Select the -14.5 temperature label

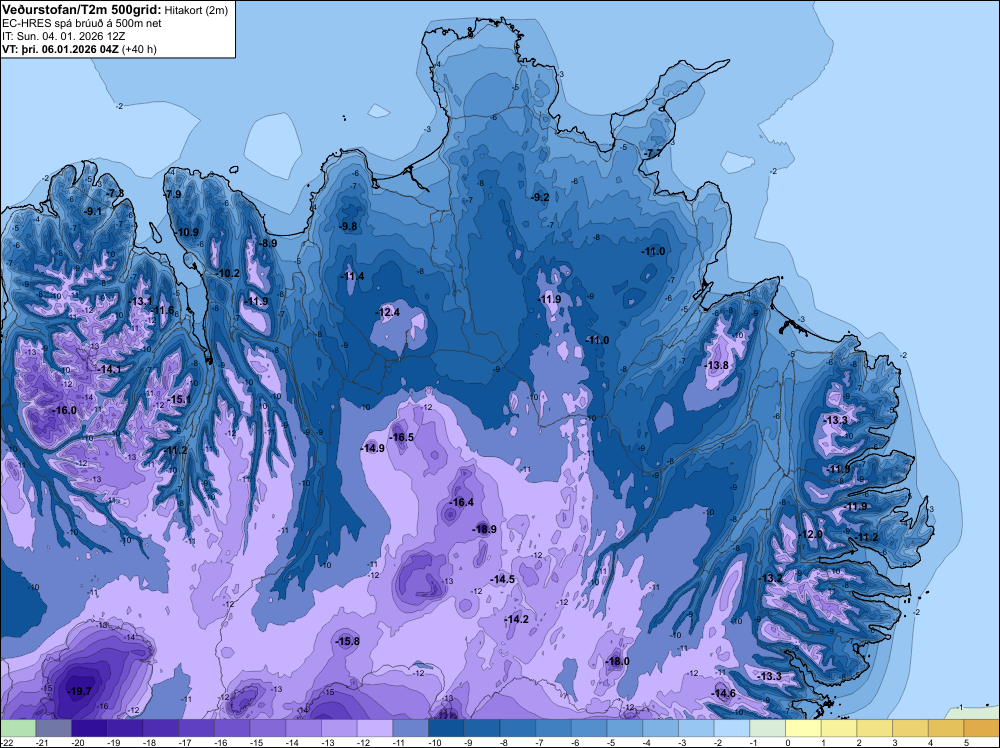point(502,580)
